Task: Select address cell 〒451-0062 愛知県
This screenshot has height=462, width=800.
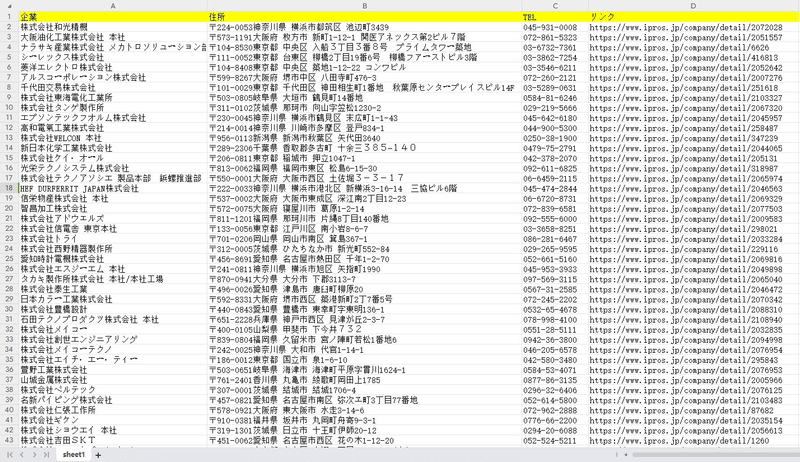Action: (x=364, y=440)
